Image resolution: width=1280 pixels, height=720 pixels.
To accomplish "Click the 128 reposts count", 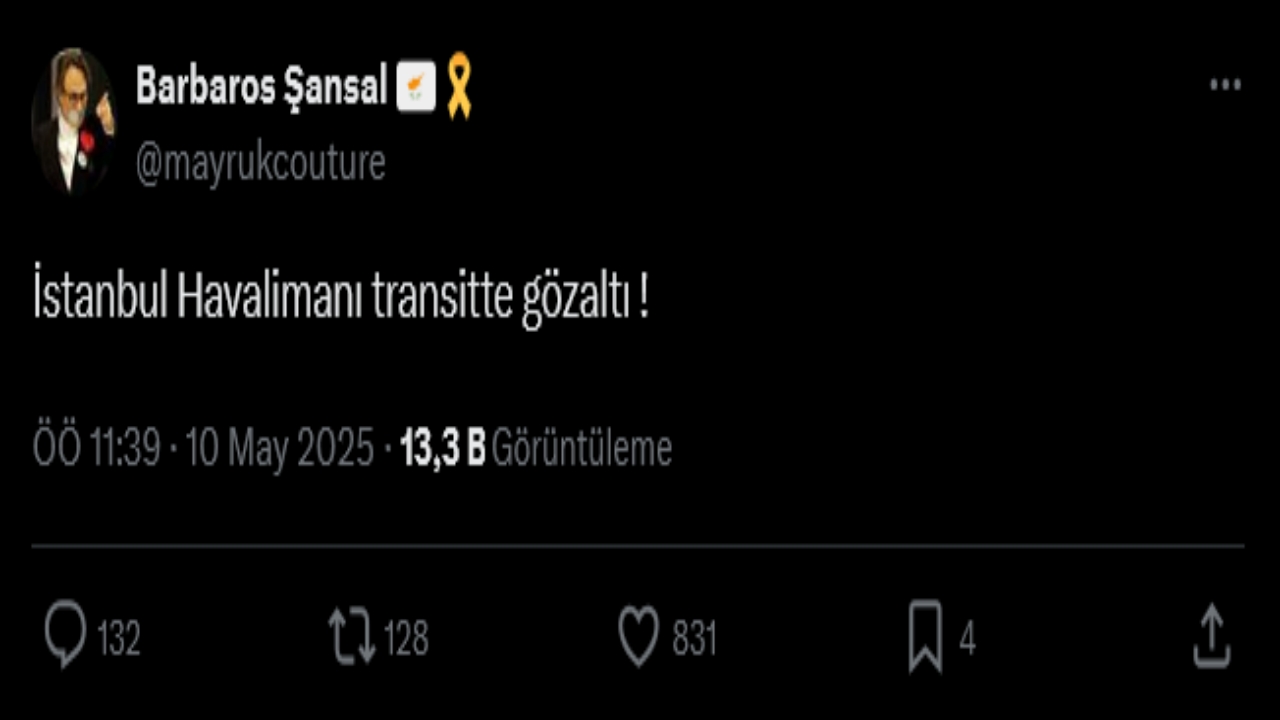I will coord(406,638).
